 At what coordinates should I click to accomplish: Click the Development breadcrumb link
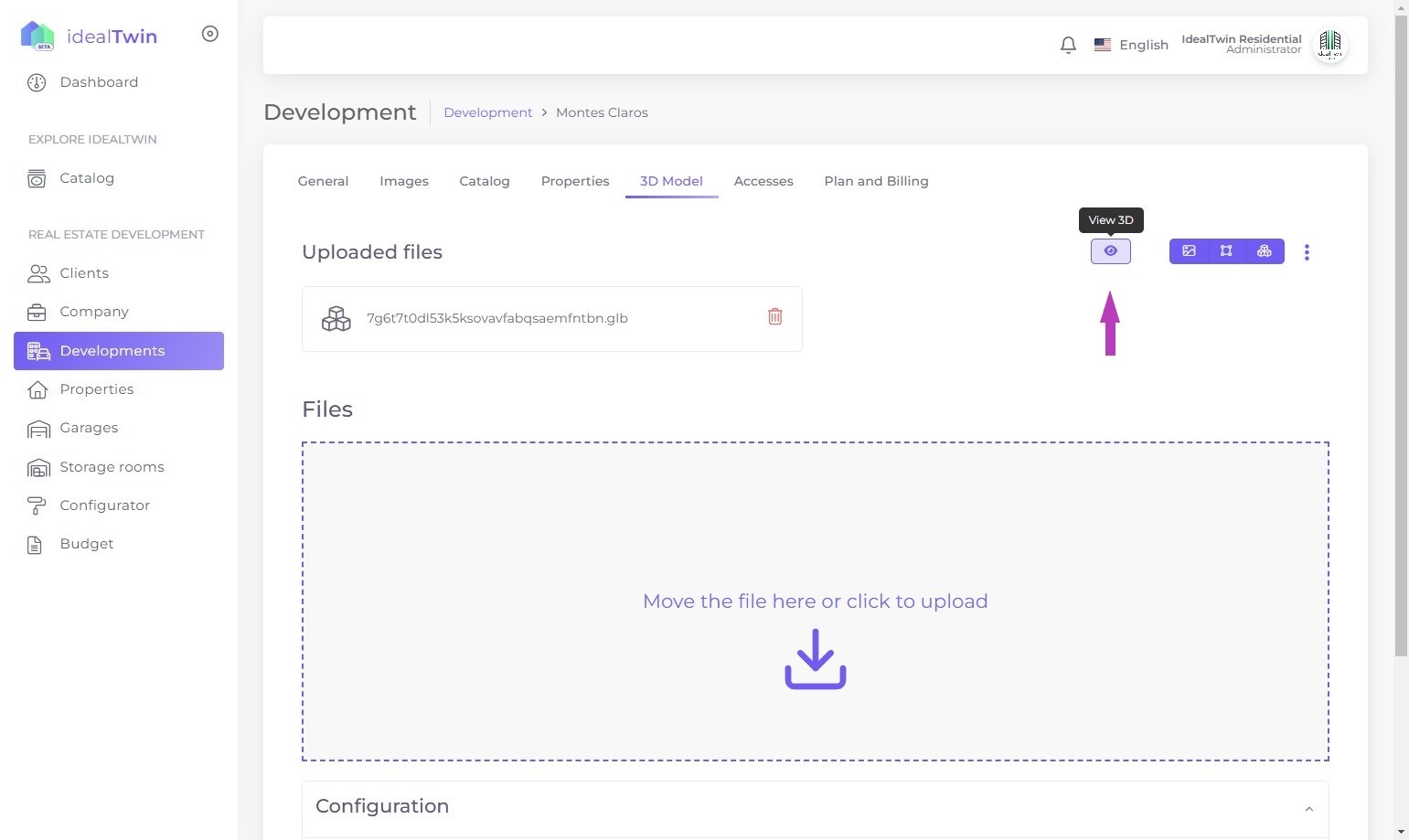coord(487,112)
